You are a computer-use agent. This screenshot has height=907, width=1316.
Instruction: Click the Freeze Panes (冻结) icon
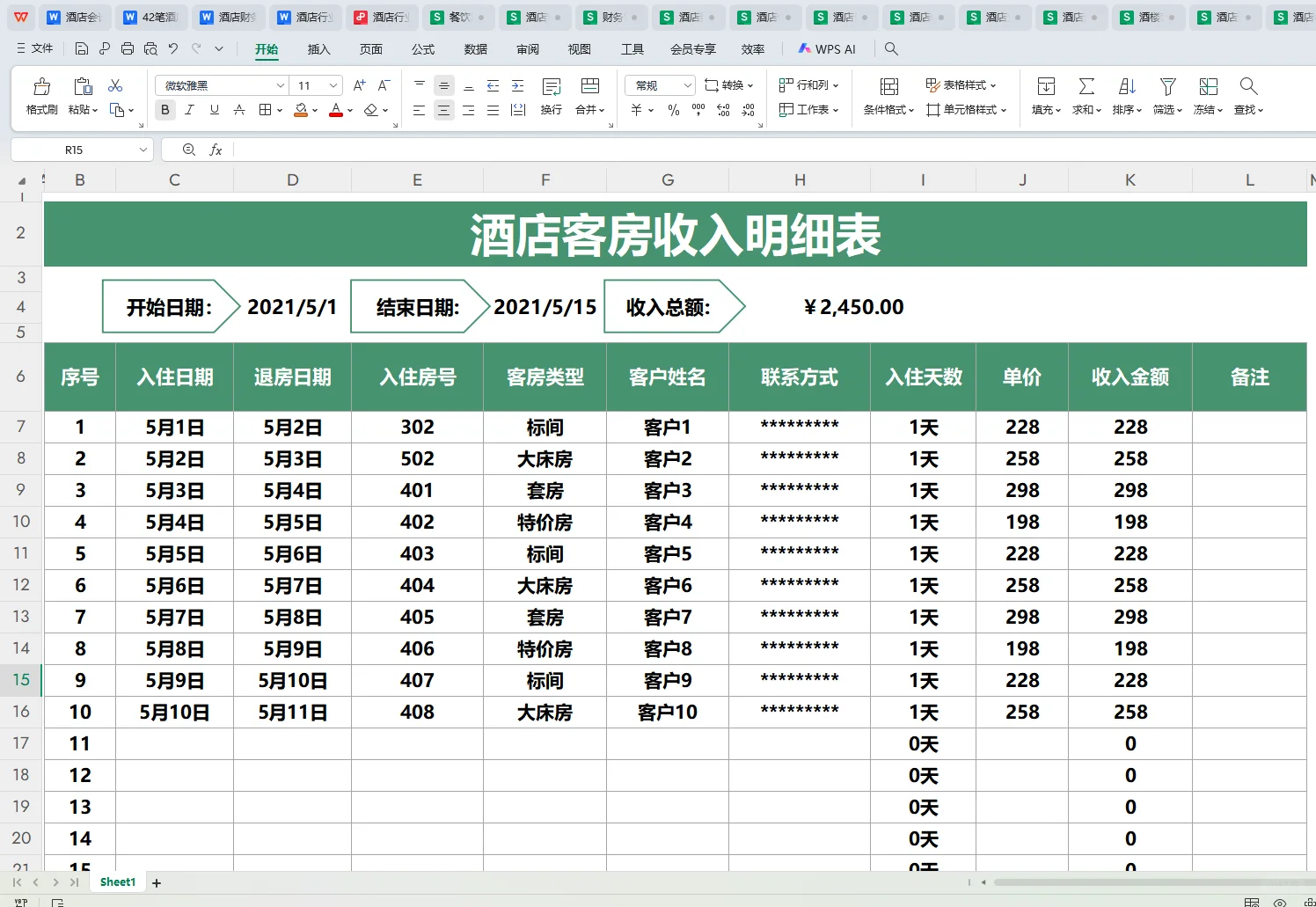point(1209,86)
